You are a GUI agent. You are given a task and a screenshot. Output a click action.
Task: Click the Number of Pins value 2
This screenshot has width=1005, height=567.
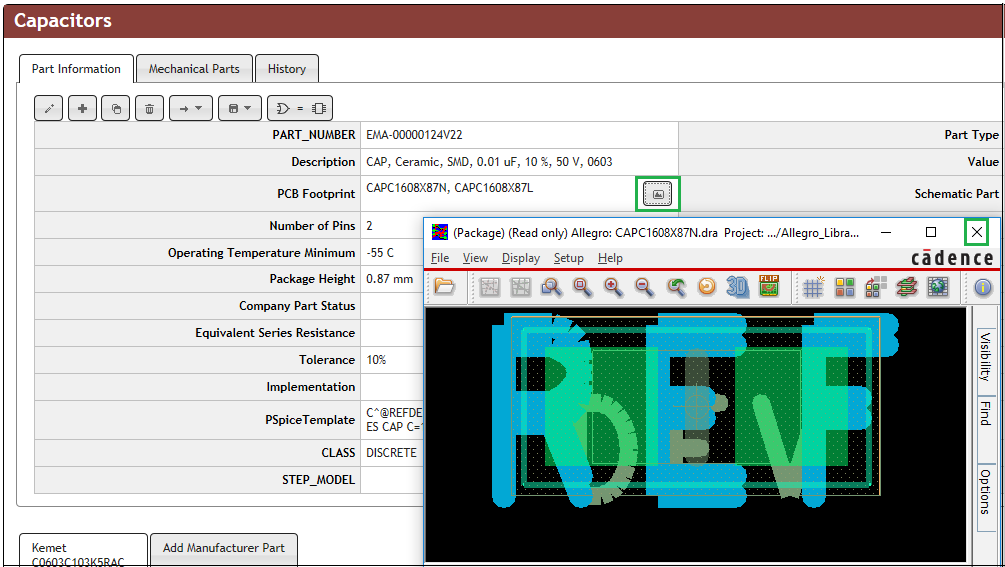click(369, 226)
